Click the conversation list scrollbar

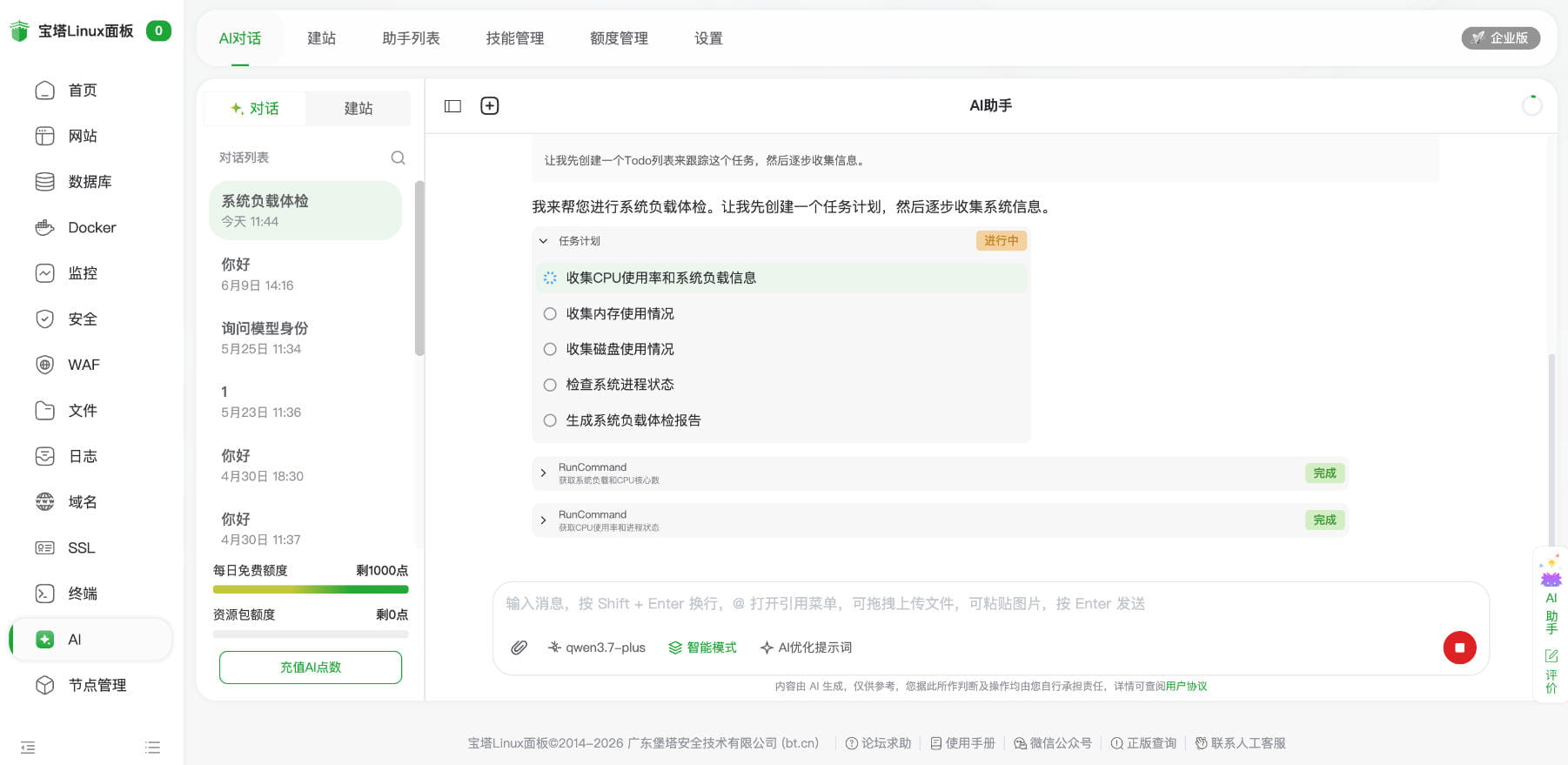(419, 268)
